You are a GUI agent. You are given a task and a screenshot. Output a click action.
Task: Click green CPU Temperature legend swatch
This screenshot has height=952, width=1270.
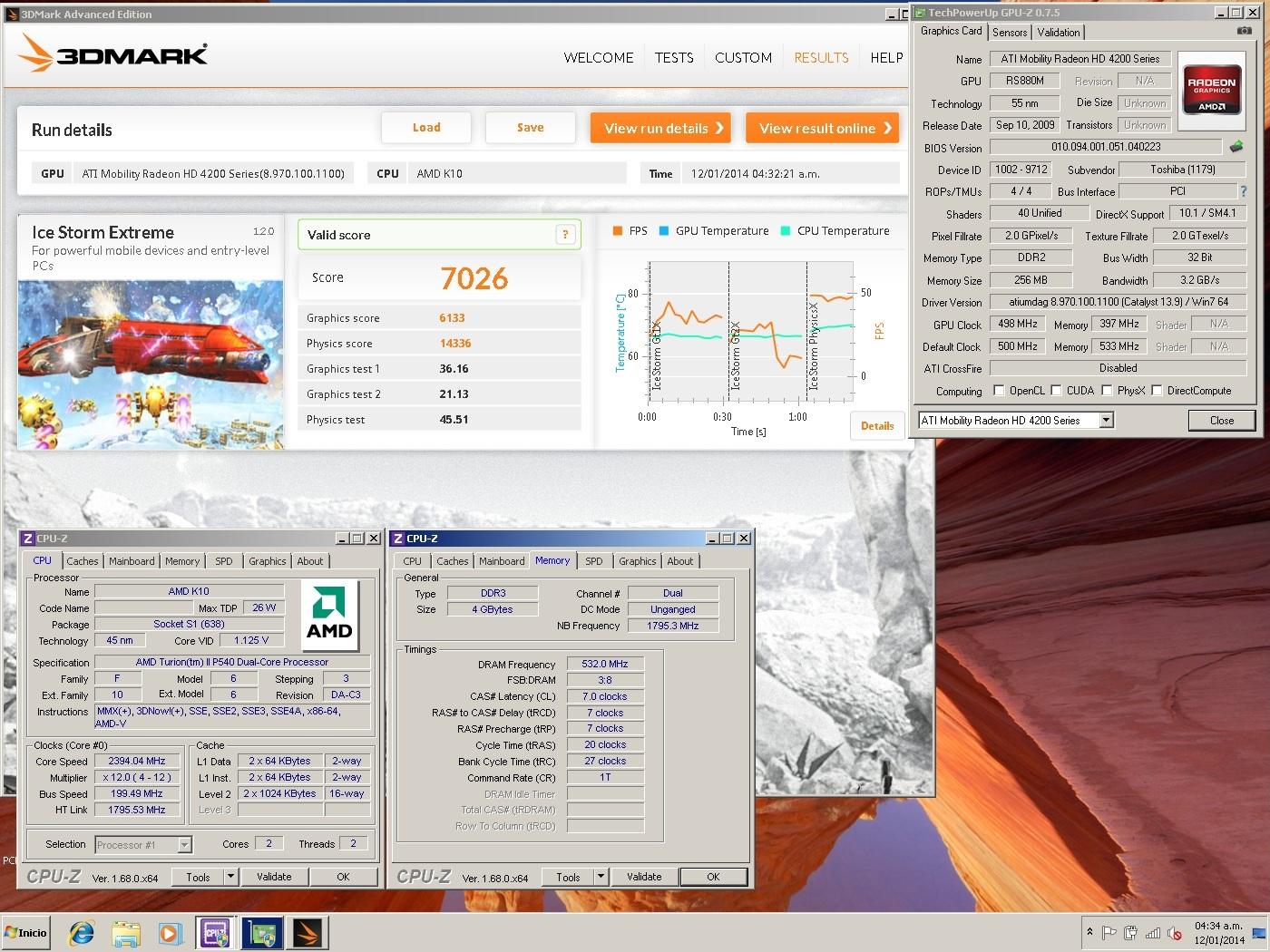(x=786, y=231)
